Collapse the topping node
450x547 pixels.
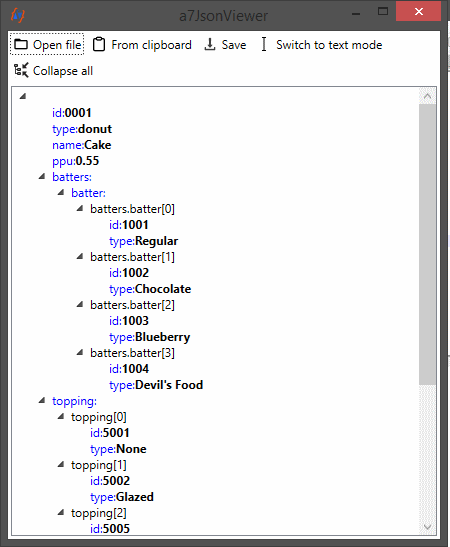pyautogui.click(x=42, y=400)
